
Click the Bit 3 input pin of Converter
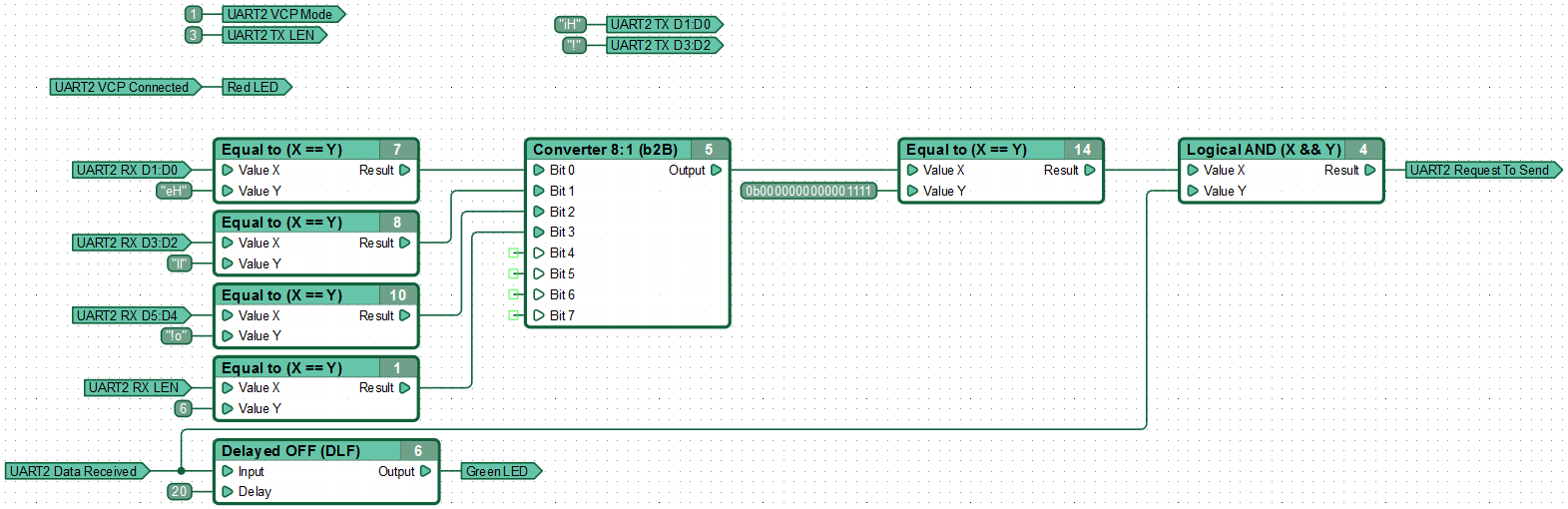[539, 232]
